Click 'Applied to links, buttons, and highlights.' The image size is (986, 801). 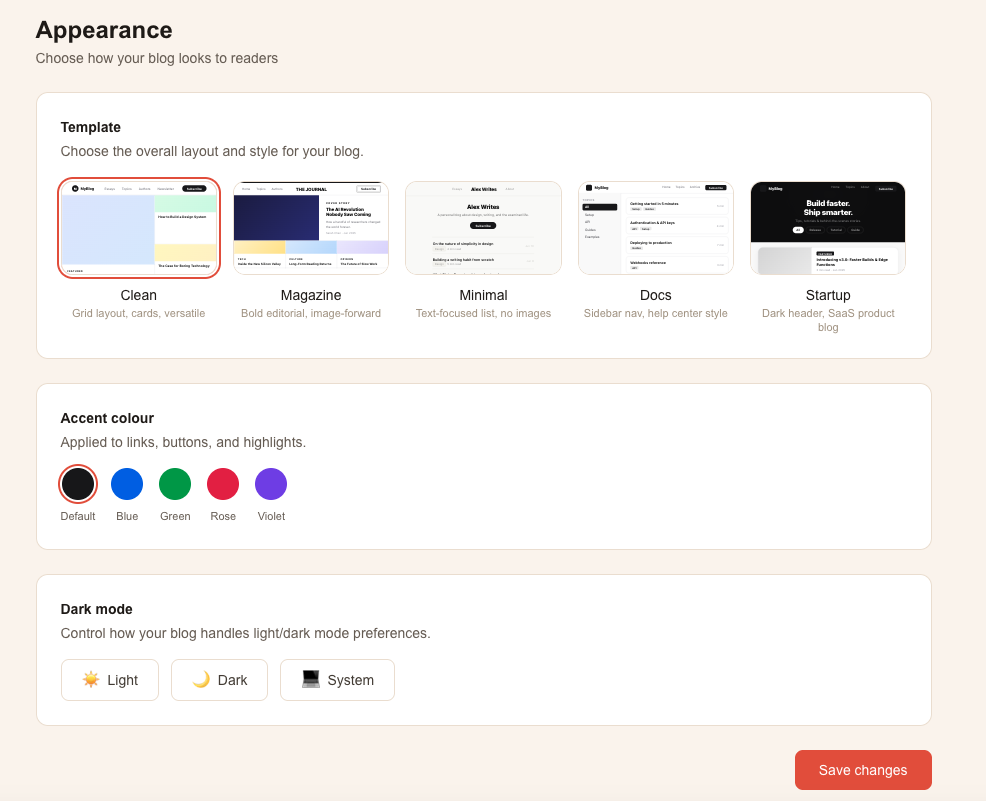click(x=184, y=443)
